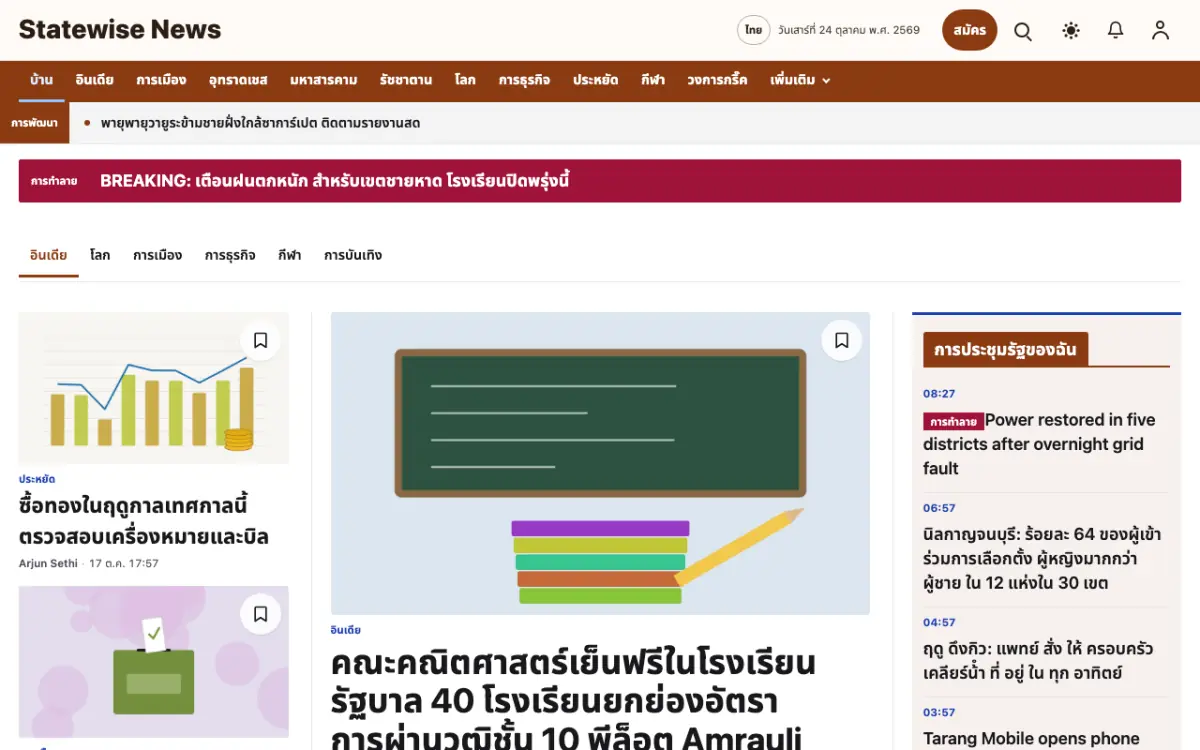Open the ticker headline about the storm

tap(260, 123)
